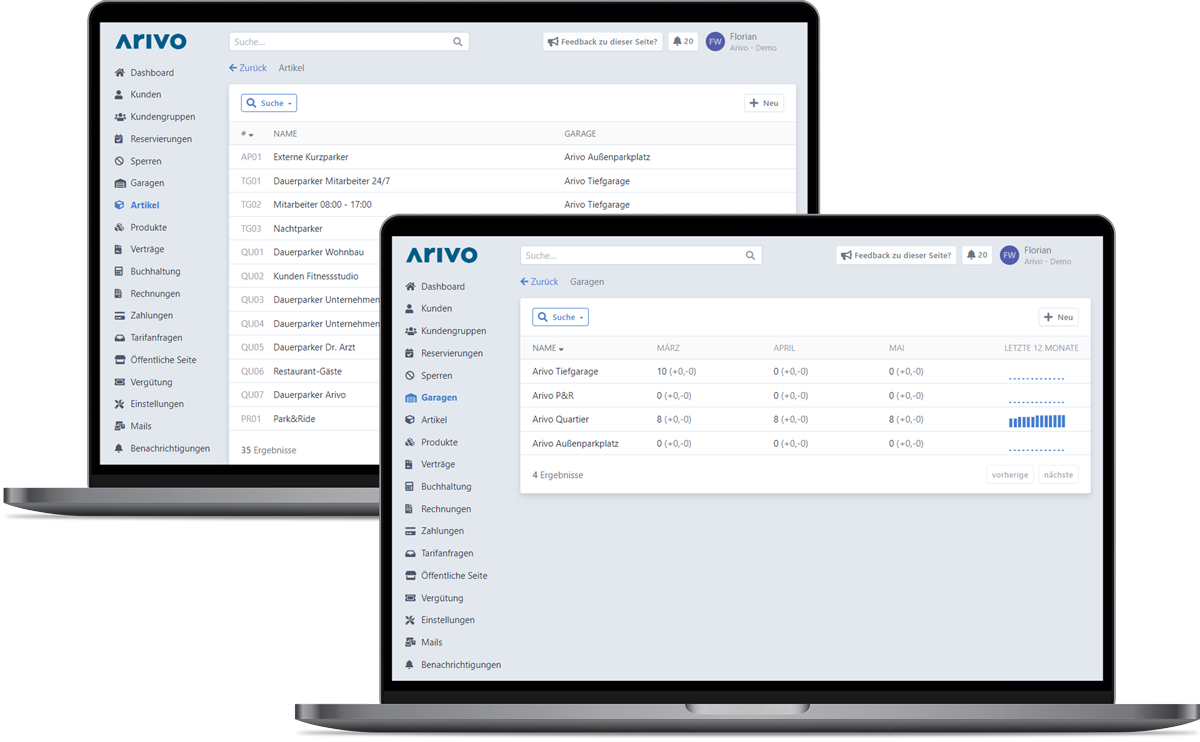1200x742 pixels.
Task: Click the vorherige pagination button
Action: [1010, 475]
